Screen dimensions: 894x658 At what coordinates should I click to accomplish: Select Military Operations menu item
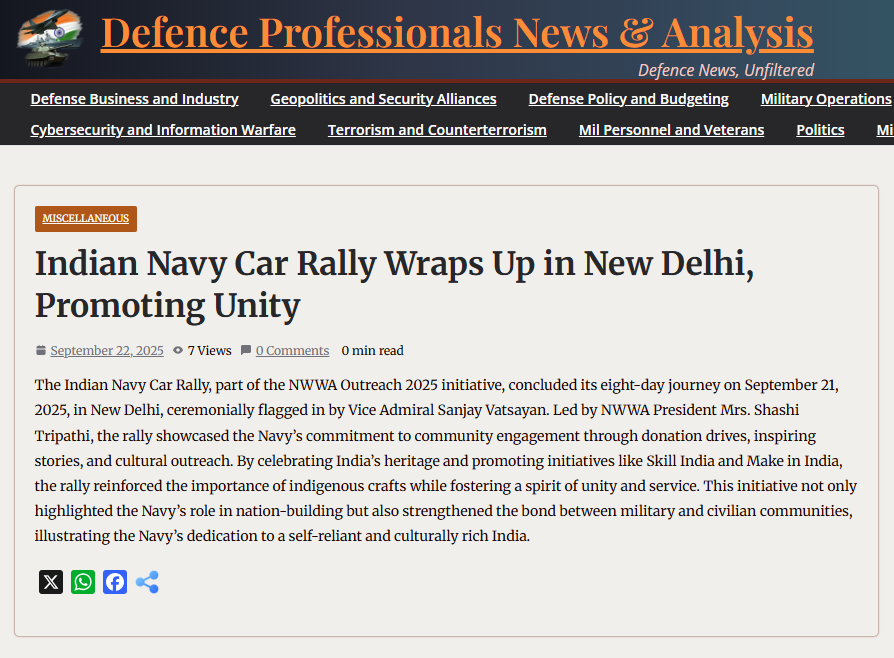(827, 99)
